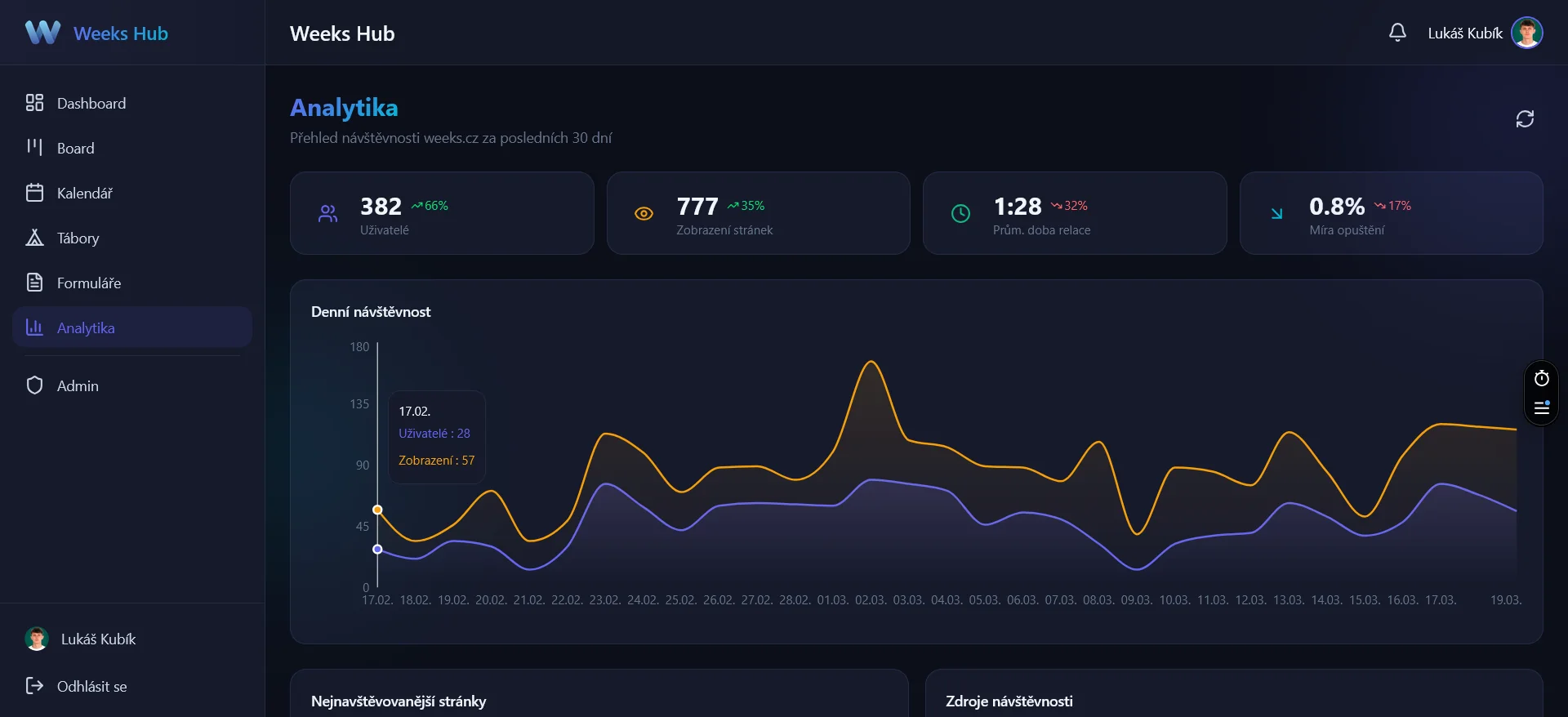The image size is (1568, 717).
Task: Click the 66% growth indicator for users
Action: [430, 206]
